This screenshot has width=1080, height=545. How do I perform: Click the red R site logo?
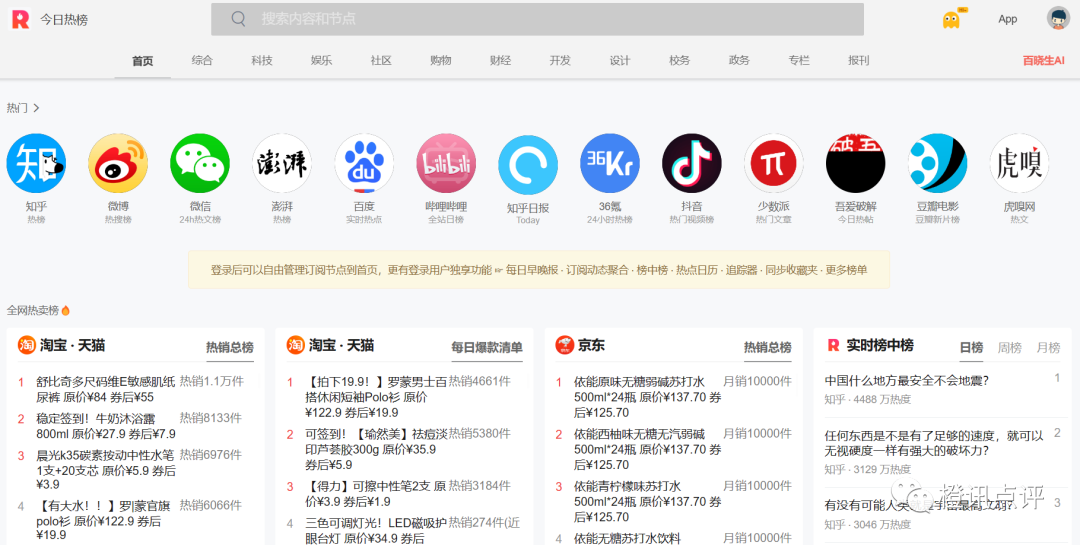click(x=21, y=19)
